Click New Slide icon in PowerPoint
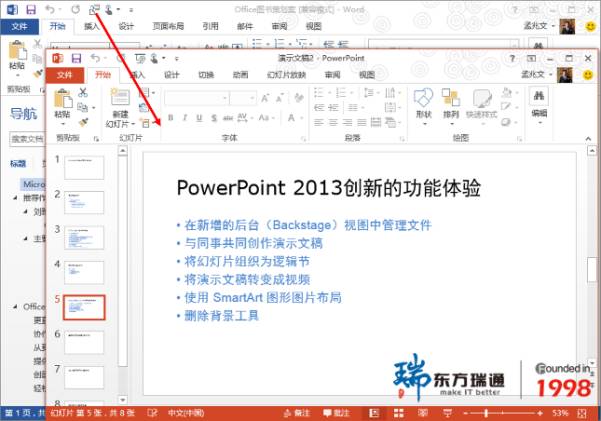 (120, 97)
